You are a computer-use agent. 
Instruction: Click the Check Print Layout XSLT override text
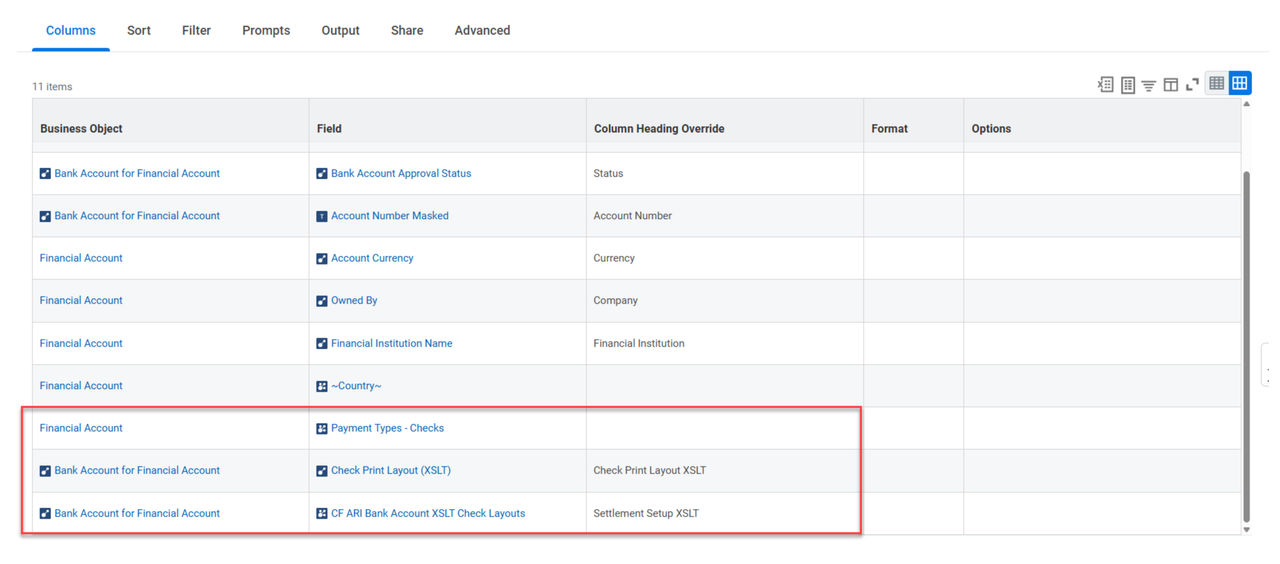point(650,470)
